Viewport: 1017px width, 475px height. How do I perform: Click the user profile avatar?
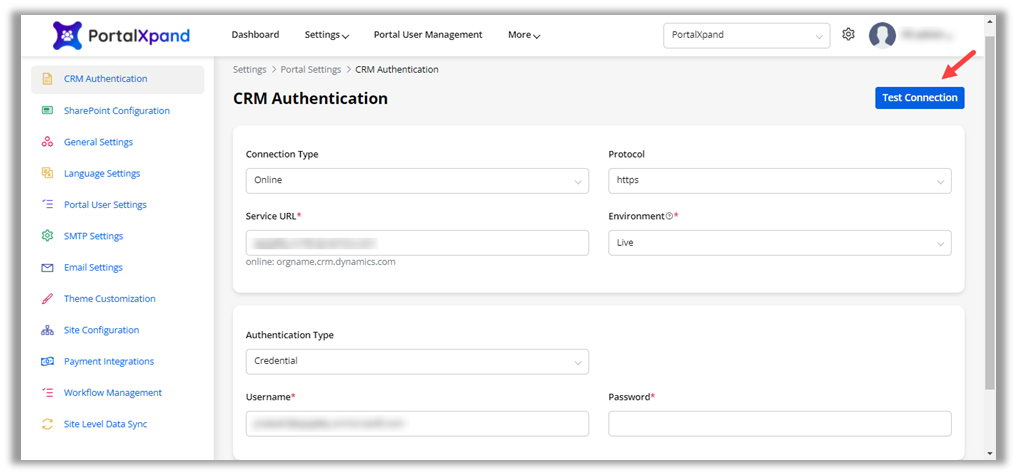[882, 35]
